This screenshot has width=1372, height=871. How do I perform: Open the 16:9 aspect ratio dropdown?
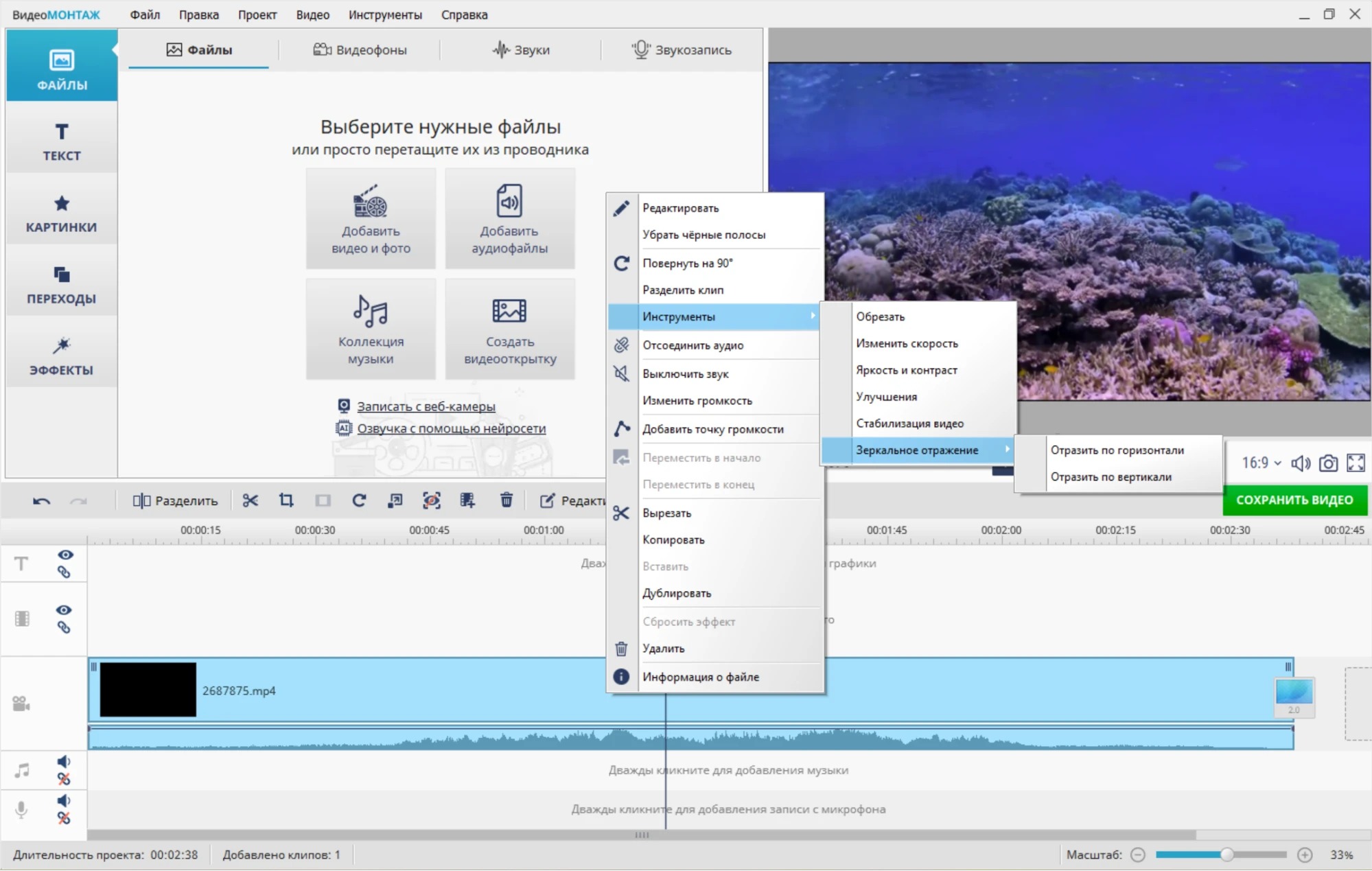(1261, 463)
